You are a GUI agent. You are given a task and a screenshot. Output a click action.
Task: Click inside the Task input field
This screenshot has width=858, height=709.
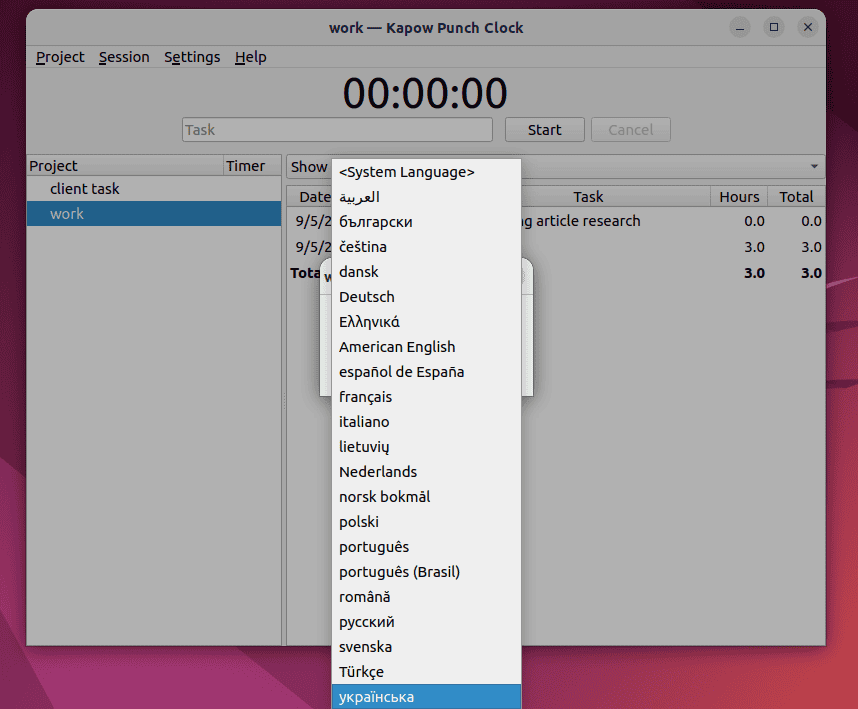(337, 129)
